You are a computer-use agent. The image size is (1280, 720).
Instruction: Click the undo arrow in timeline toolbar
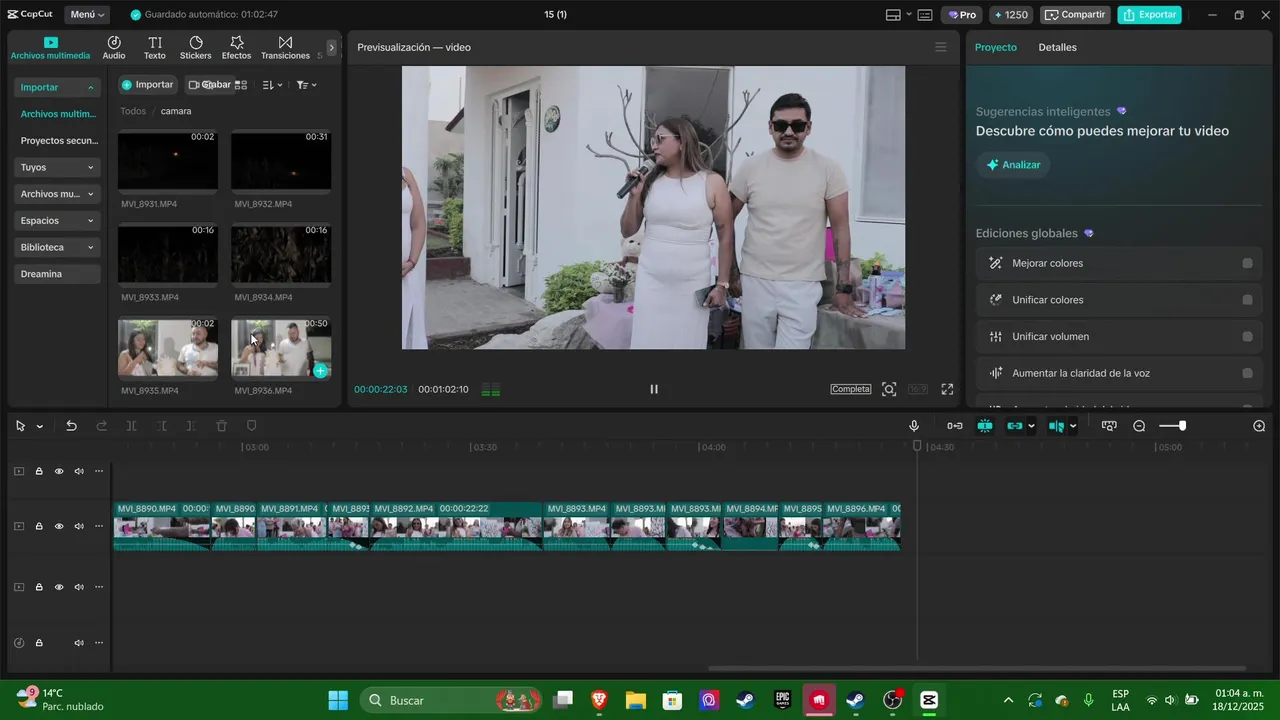pos(71,426)
